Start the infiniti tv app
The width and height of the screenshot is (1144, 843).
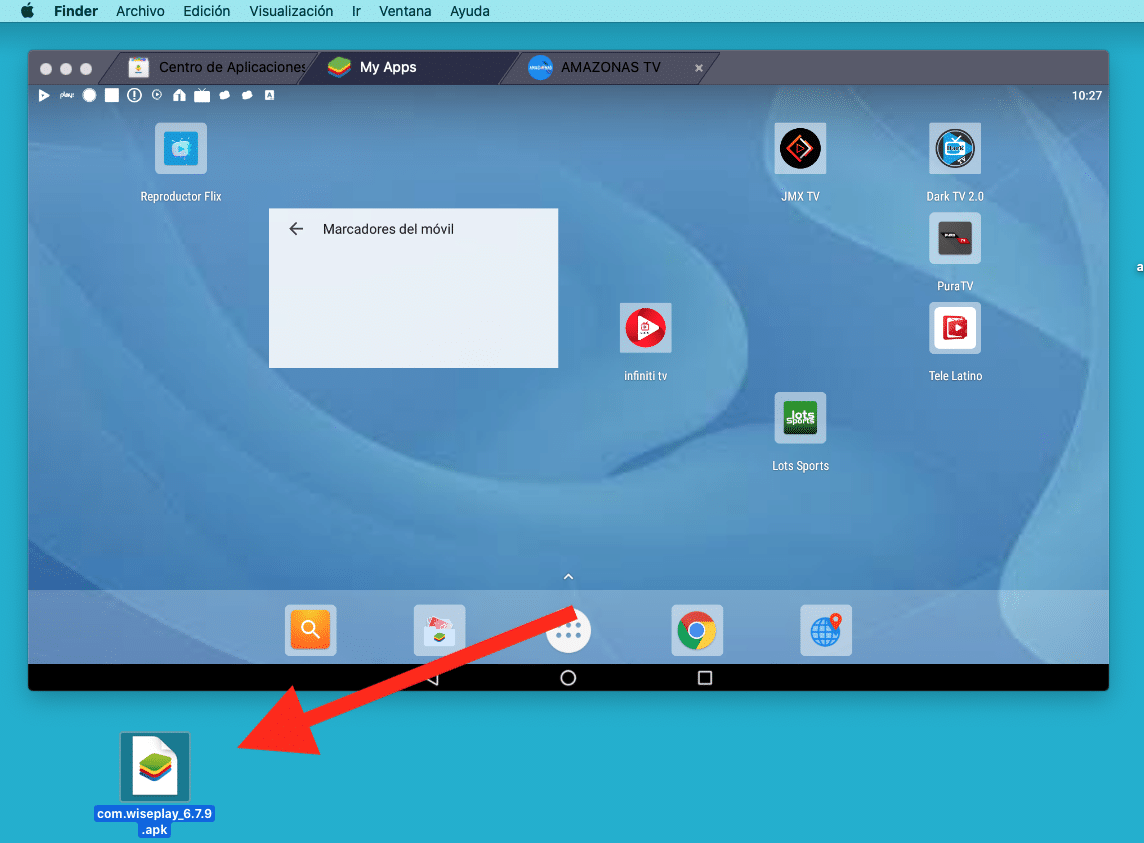click(x=645, y=327)
